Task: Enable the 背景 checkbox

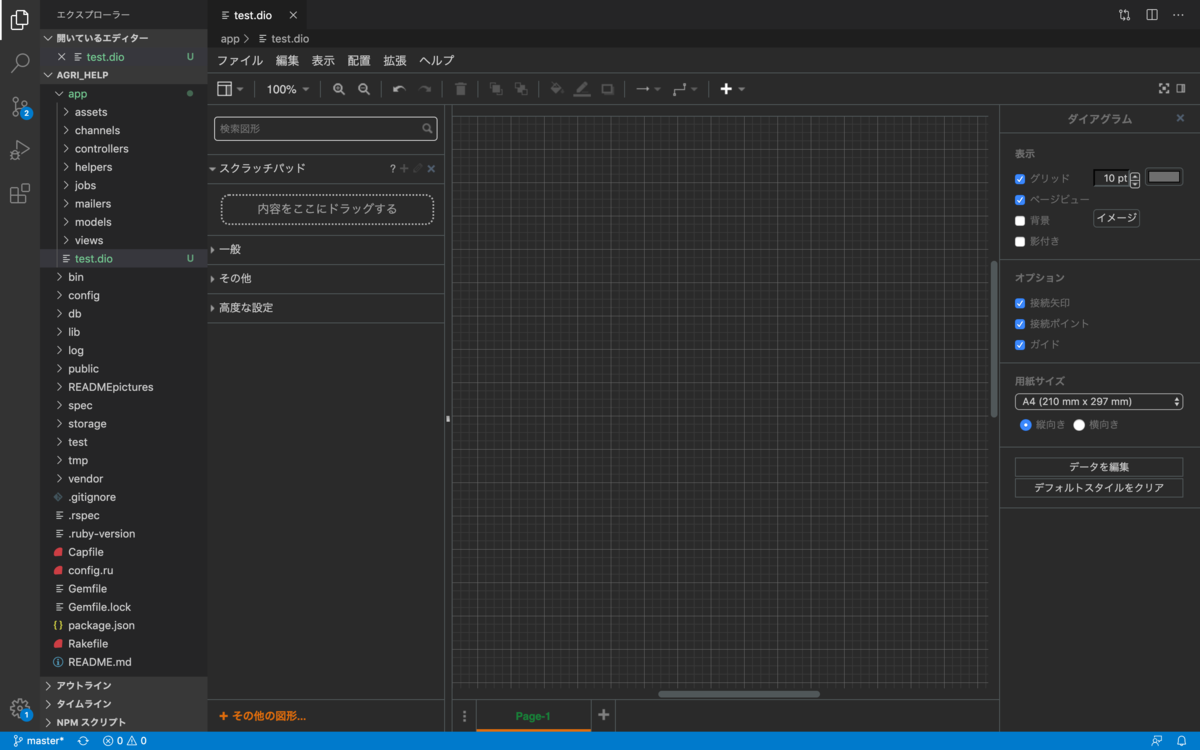Action: pyautogui.click(x=1020, y=221)
